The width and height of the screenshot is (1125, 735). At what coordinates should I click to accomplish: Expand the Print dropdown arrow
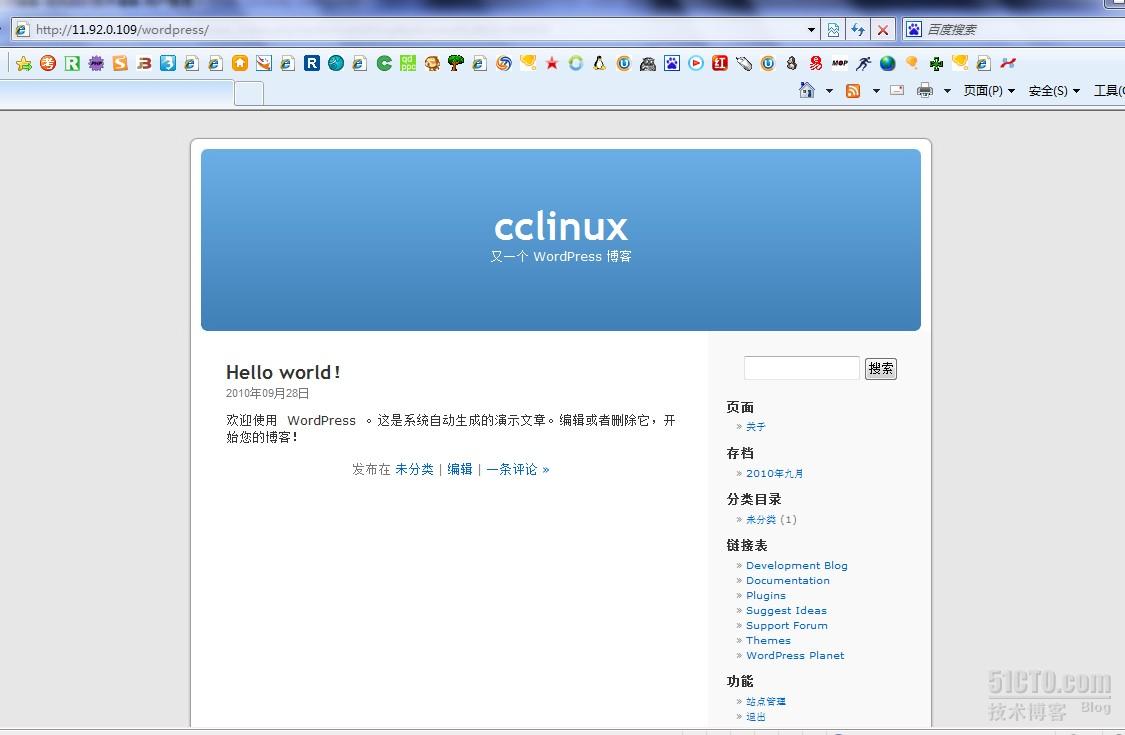point(947,90)
